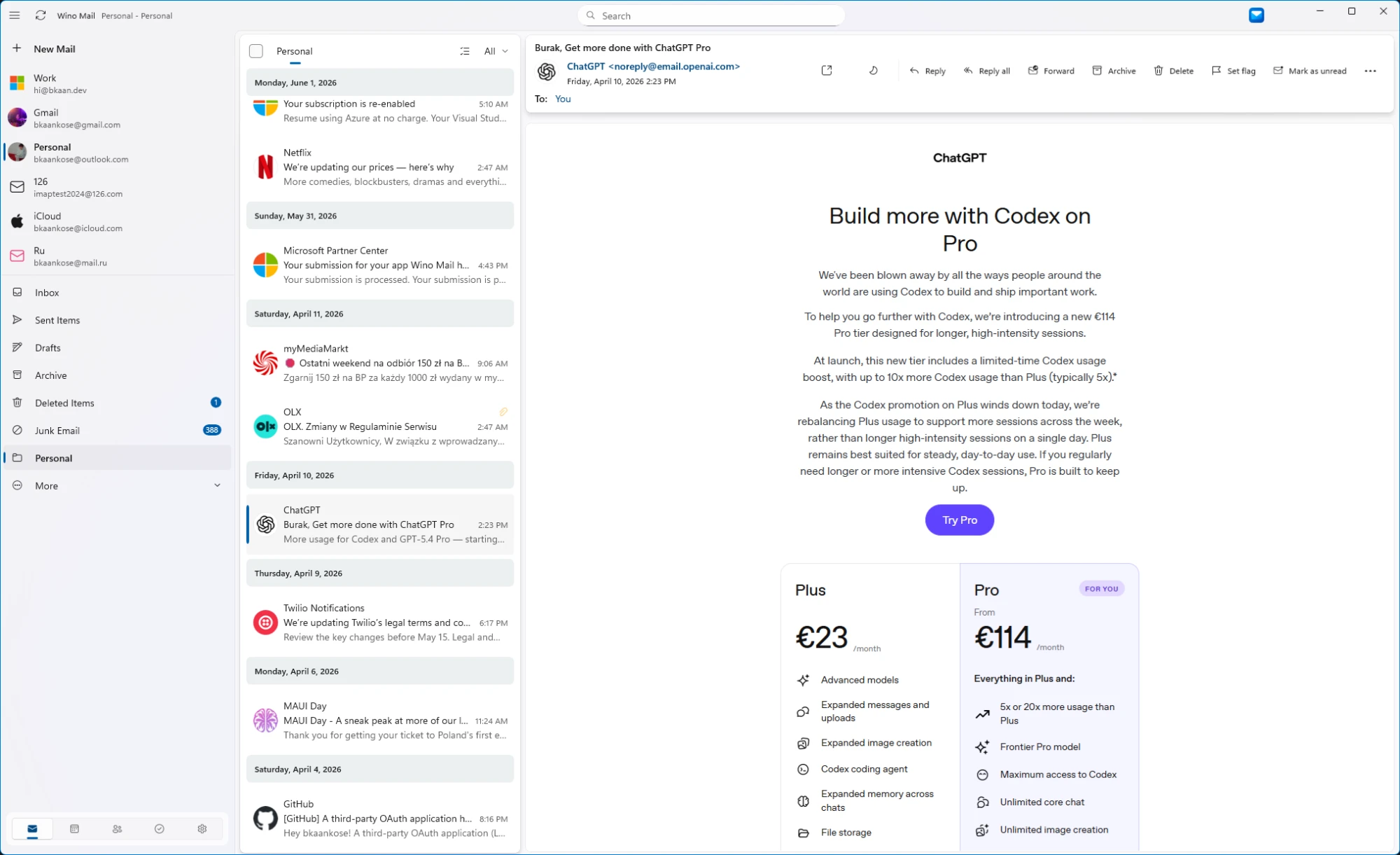Click the sync refresh icon
Viewport: 1400px width, 855px height.
point(41,15)
